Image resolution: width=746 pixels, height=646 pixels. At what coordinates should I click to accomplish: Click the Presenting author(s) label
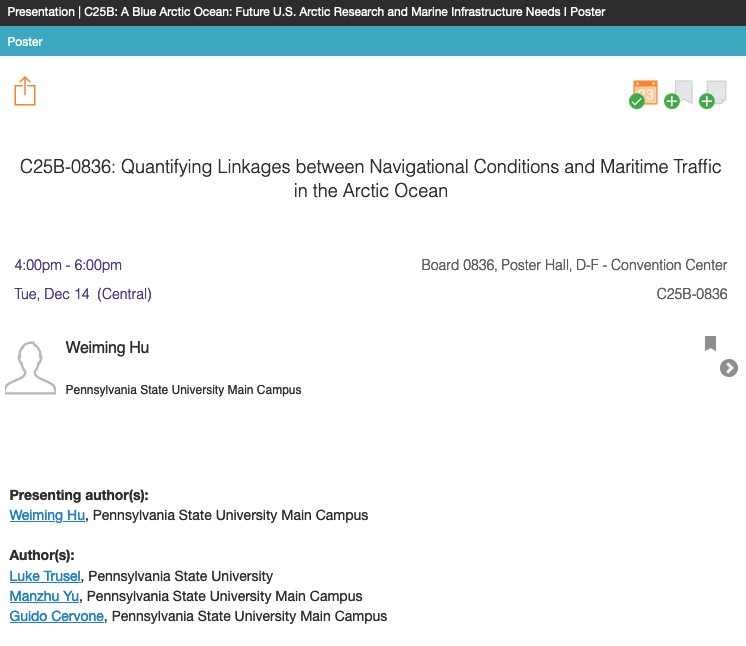coord(79,495)
